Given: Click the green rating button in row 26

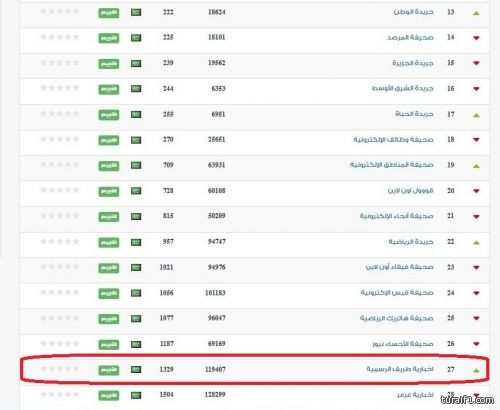Looking at the screenshot, I should [109, 344].
